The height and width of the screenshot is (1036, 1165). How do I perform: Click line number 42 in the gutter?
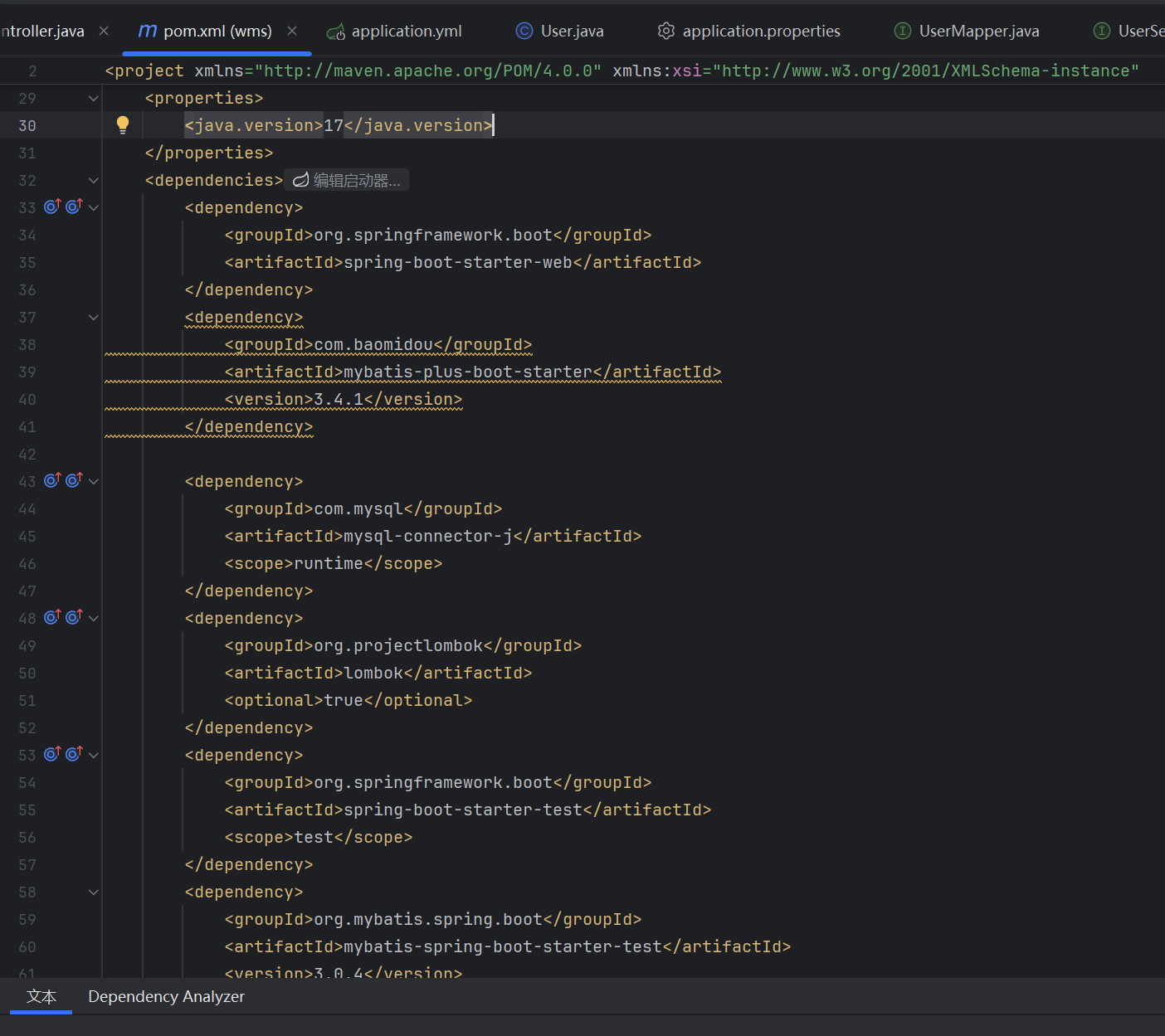point(27,454)
